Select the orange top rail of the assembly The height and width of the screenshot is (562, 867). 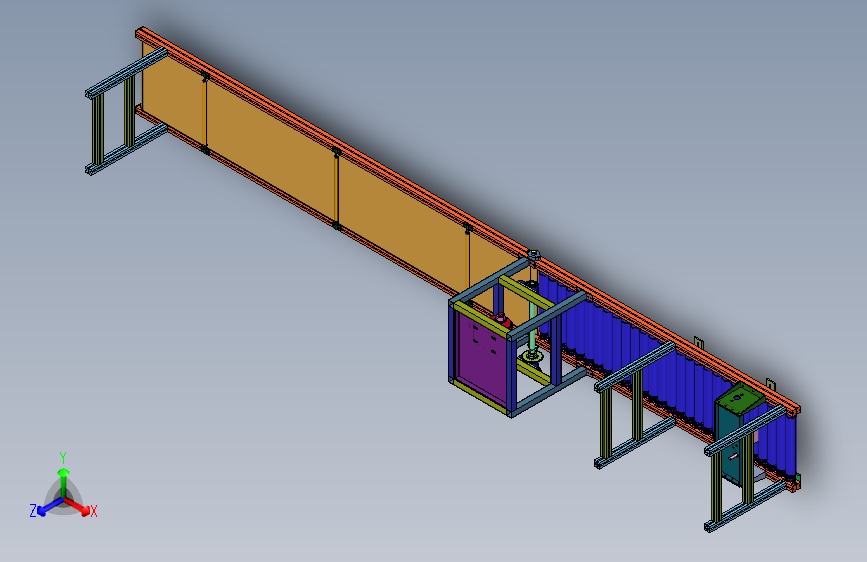pyautogui.click(x=467, y=220)
